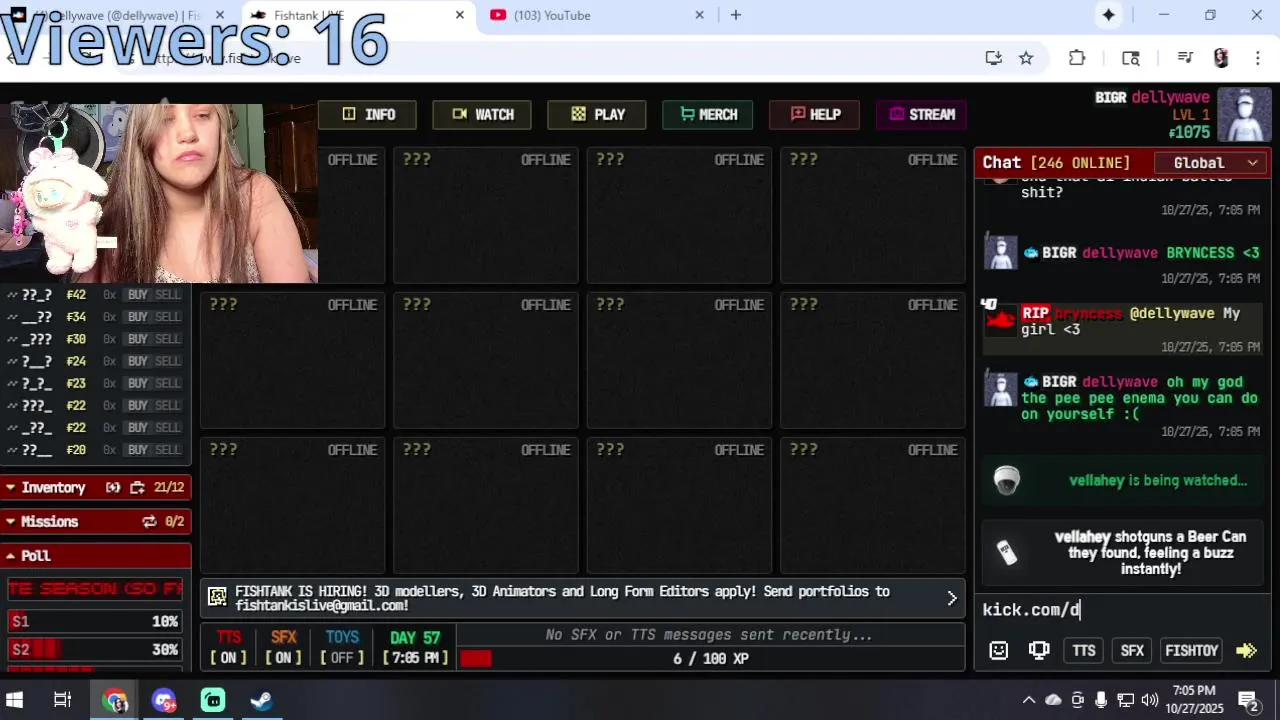Open Chrome profile avatar
The image size is (1280, 720).
1221,58
